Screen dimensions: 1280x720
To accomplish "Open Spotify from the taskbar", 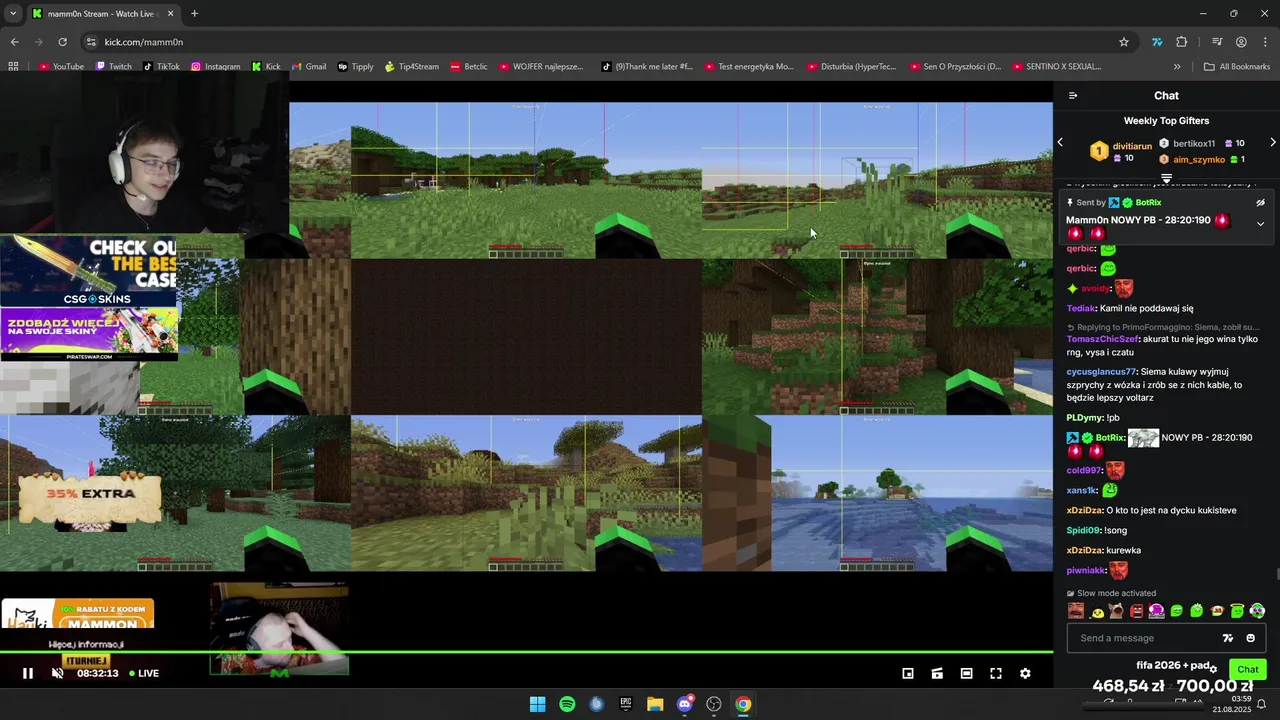I will (567, 704).
